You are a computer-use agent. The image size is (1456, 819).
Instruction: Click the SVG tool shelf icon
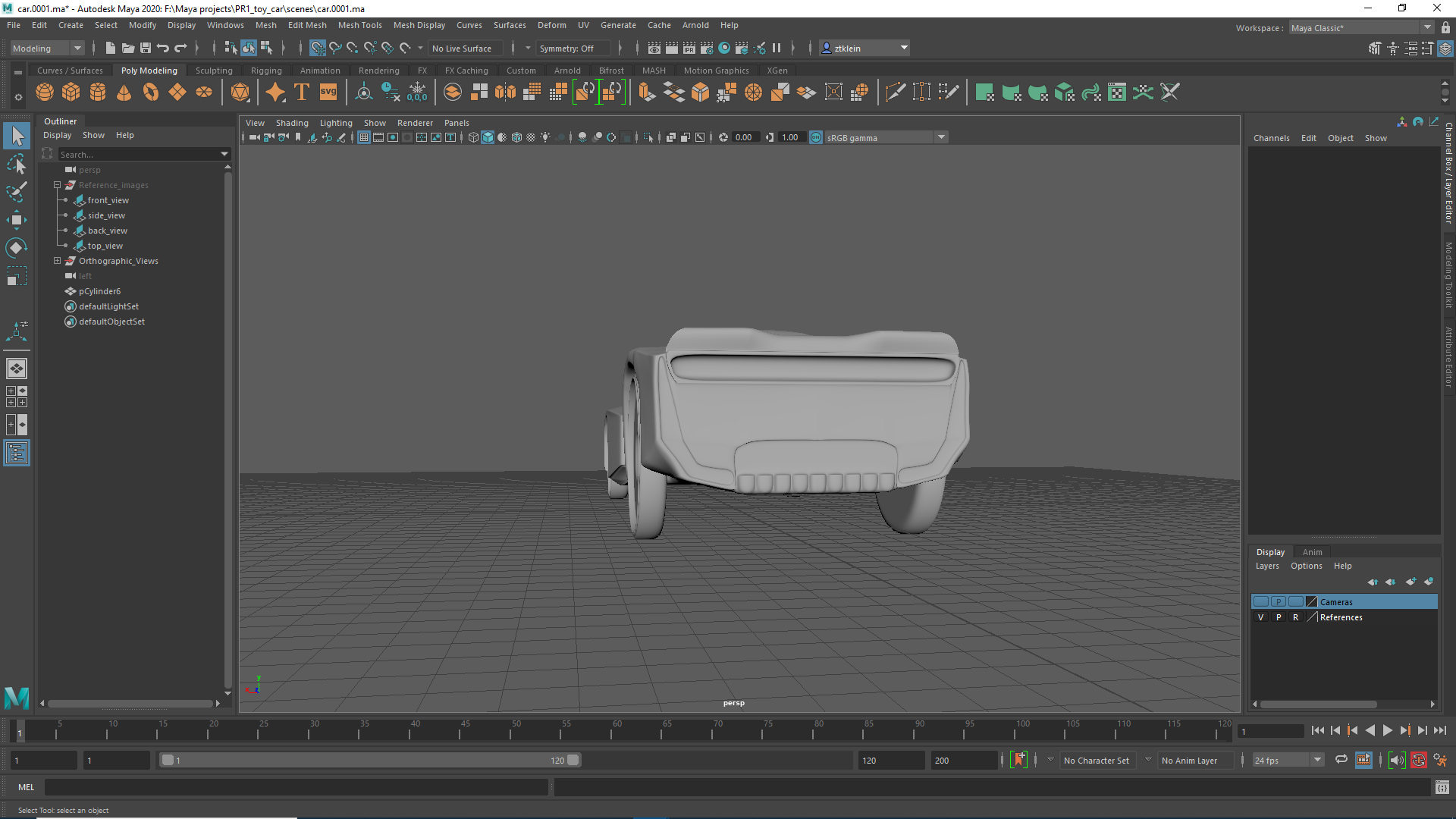coord(328,93)
